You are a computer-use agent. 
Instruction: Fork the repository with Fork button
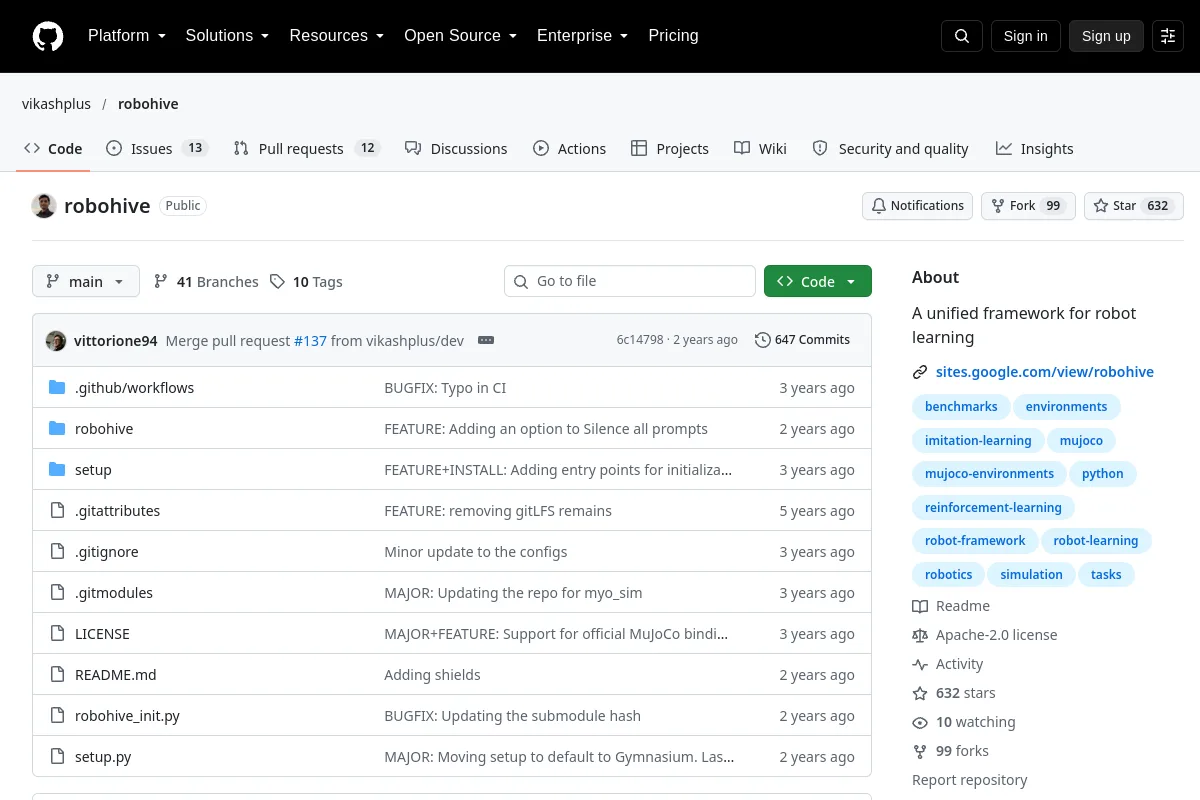click(x=1028, y=206)
